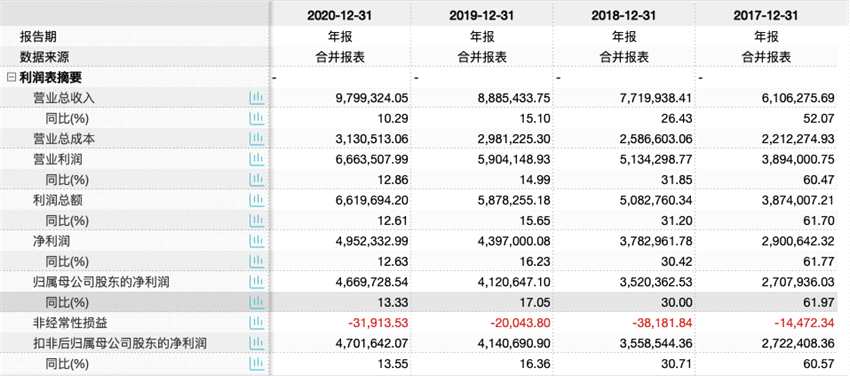Select growth value 17.05
Viewport: 850px width, 376px height.
536,302
